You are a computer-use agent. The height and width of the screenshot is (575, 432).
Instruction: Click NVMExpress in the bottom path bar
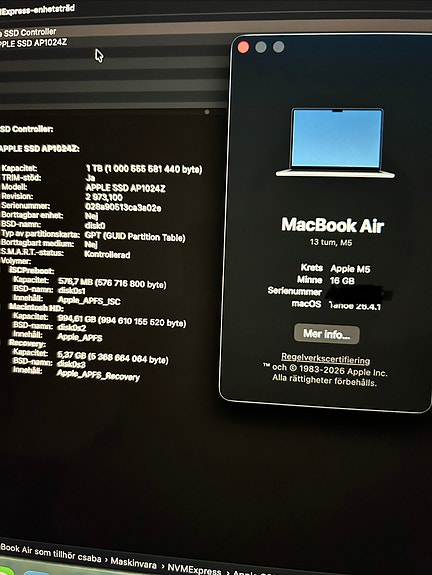pos(194,569)
